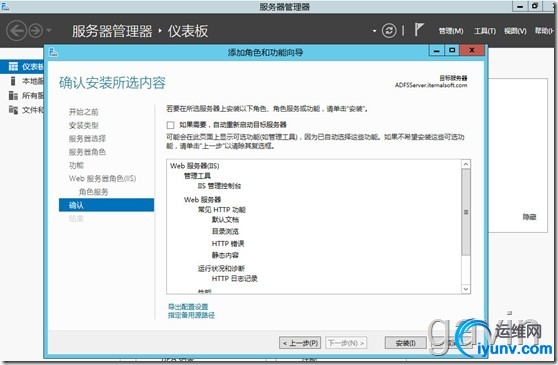Select the 管理工具 entry in list

(197, 176)
